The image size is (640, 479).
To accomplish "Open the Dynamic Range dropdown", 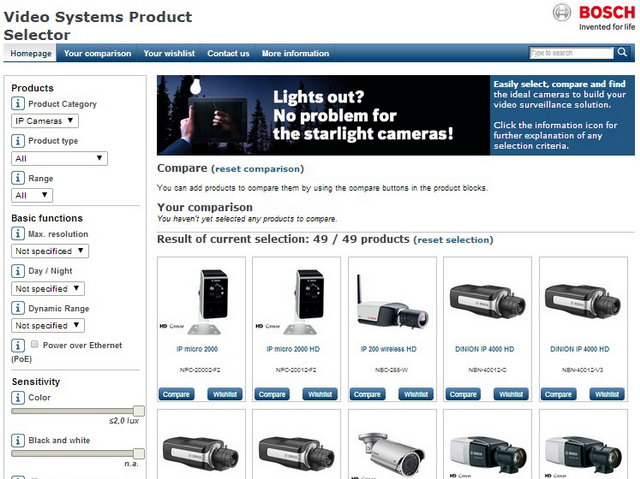I will (x=48, y=325).
